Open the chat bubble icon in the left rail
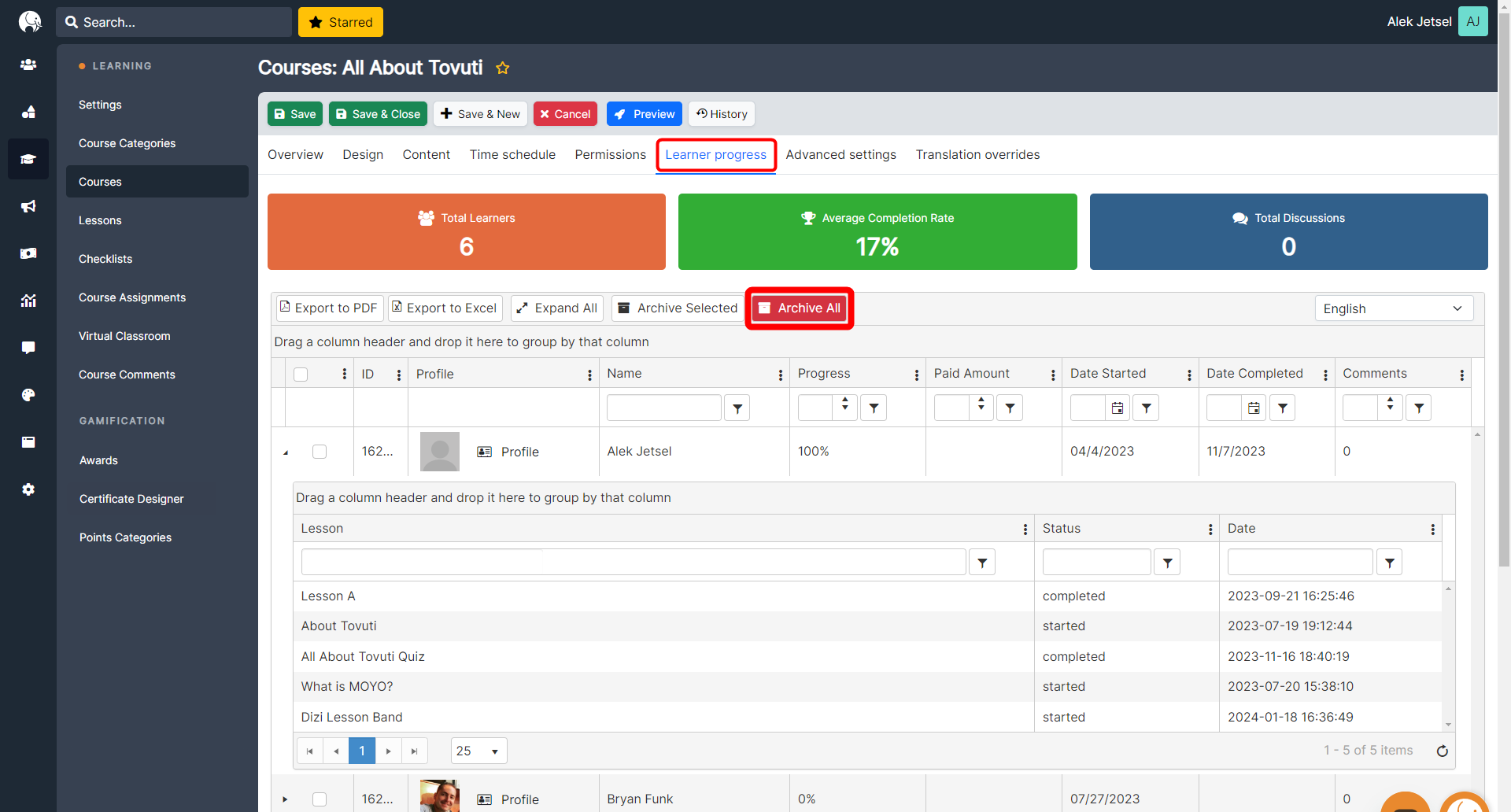Screen dimensions: 1511x812 tap(28, 348)
